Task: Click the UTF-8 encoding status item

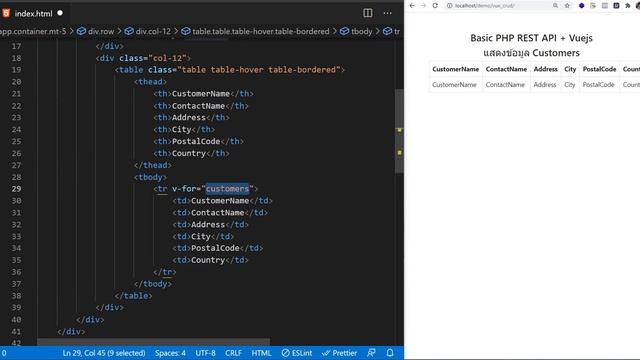Action: pos(205,353)
